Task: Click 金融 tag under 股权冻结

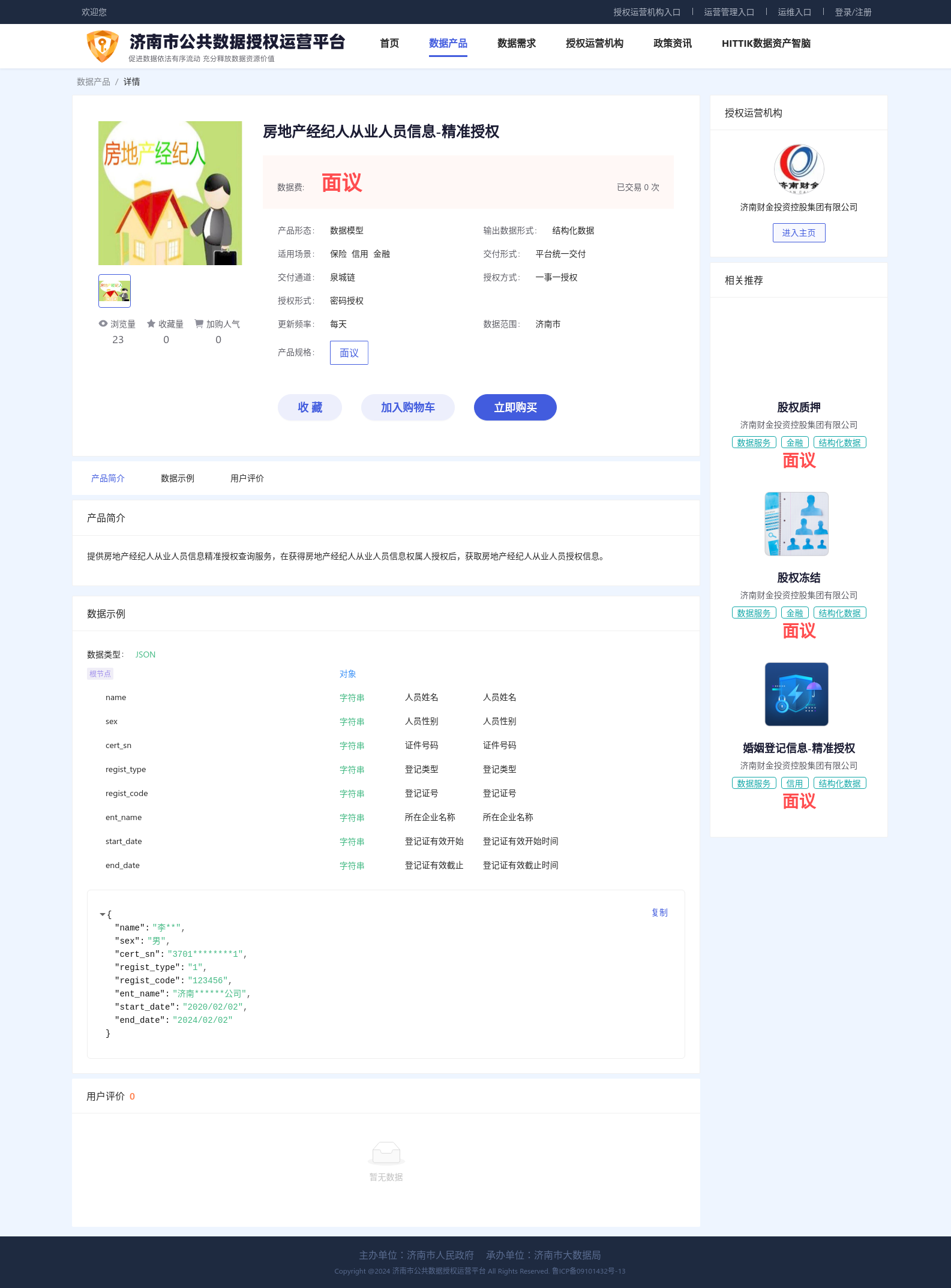Action: click(795, 613)
